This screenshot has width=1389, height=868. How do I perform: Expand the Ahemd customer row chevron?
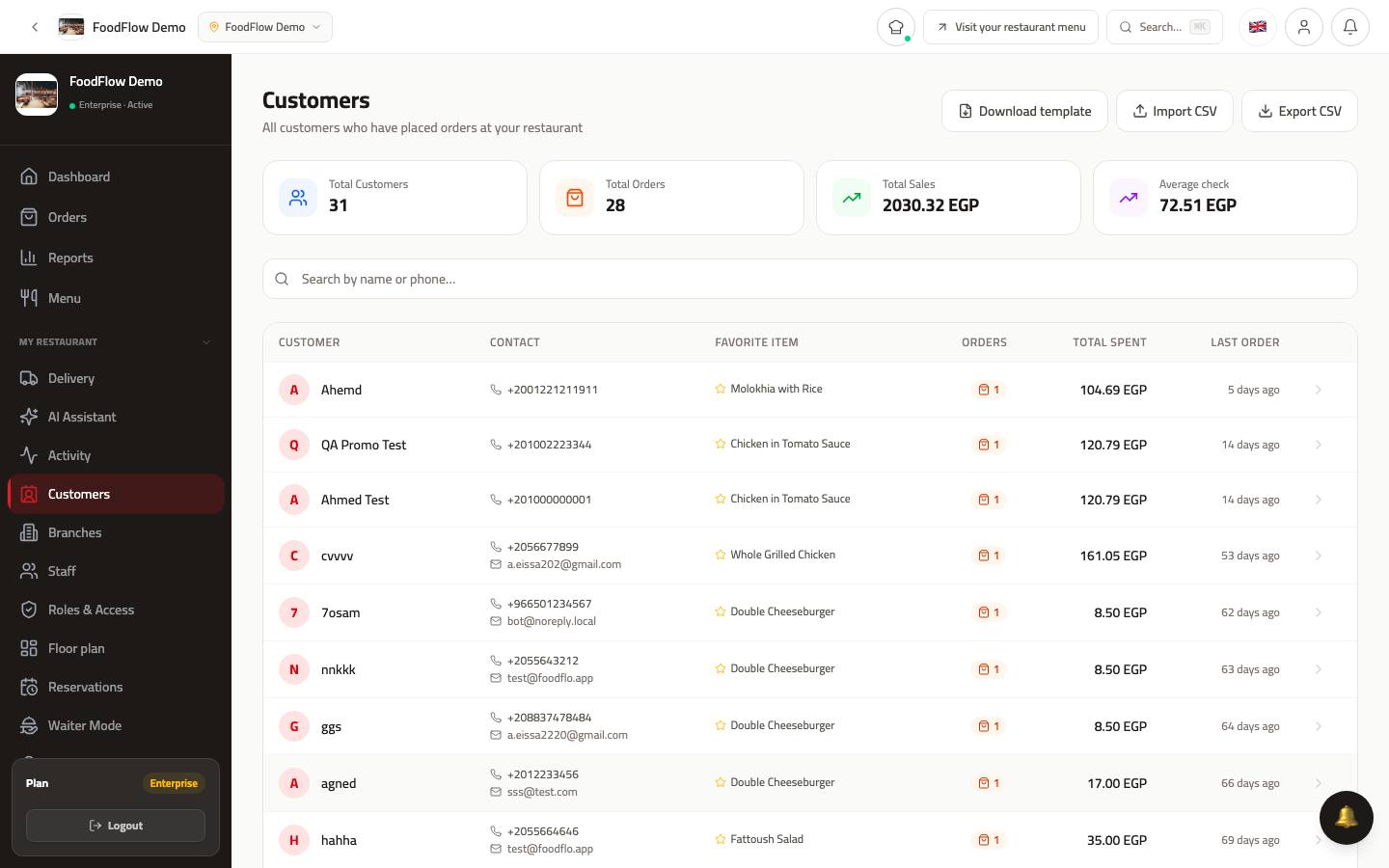tap(1318, 390)
